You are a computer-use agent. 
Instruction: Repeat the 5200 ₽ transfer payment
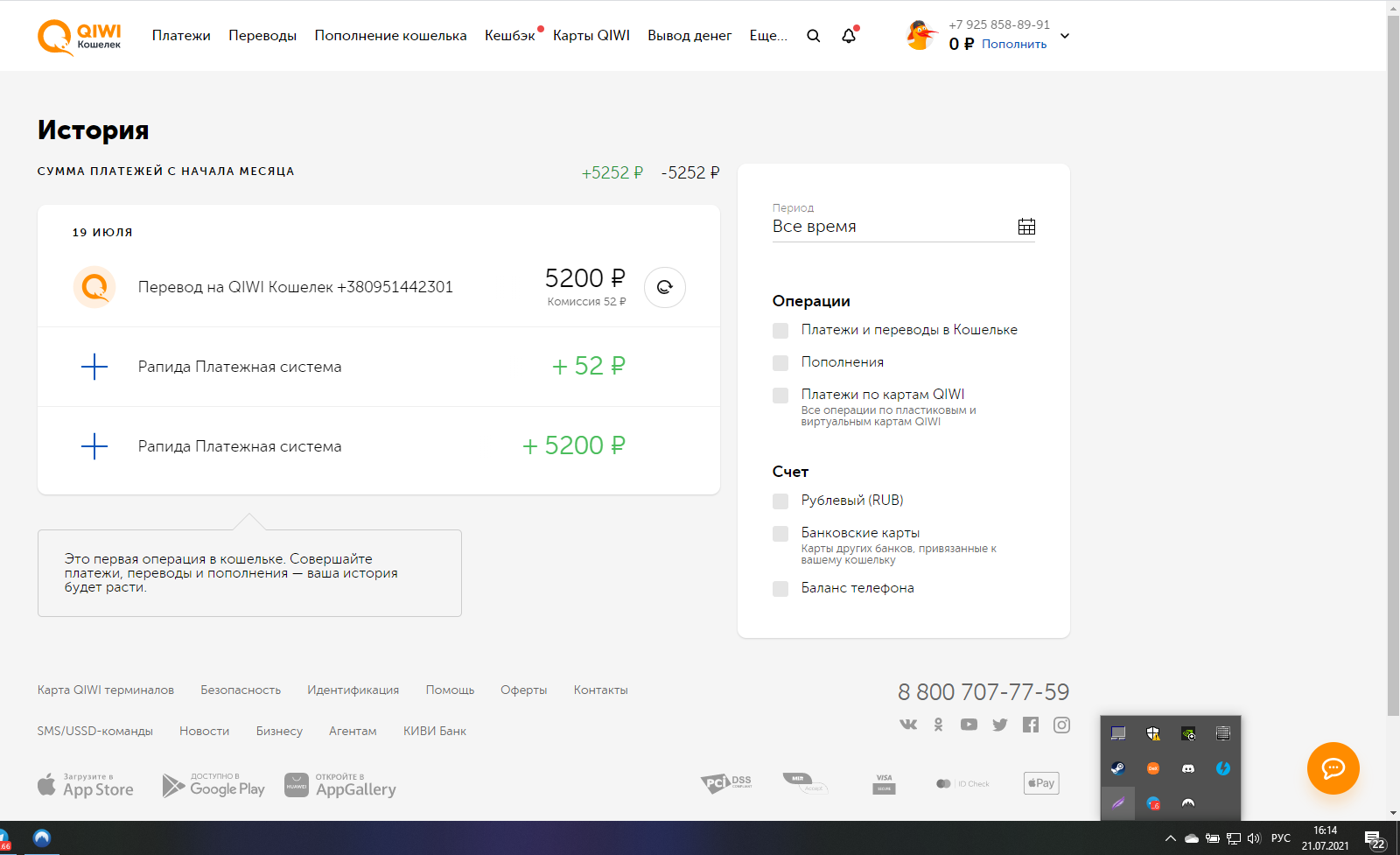point(665,287)
